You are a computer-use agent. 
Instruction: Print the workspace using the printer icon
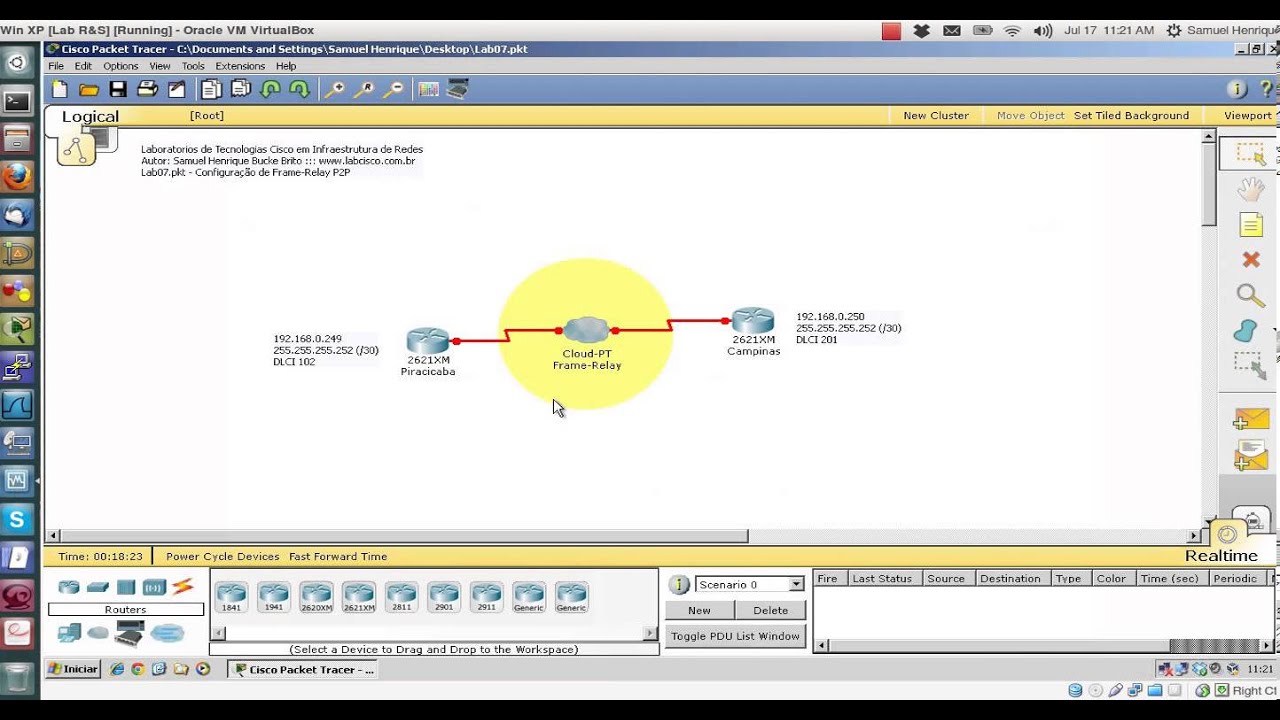[x=147, y=89]
